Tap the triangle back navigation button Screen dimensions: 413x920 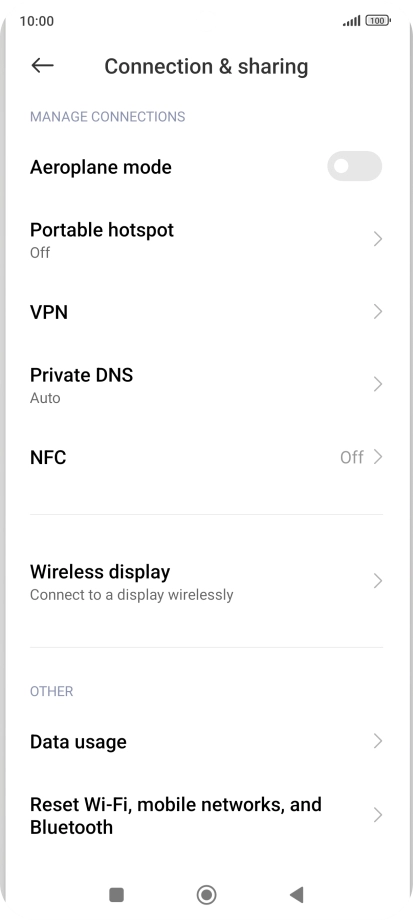296,894
